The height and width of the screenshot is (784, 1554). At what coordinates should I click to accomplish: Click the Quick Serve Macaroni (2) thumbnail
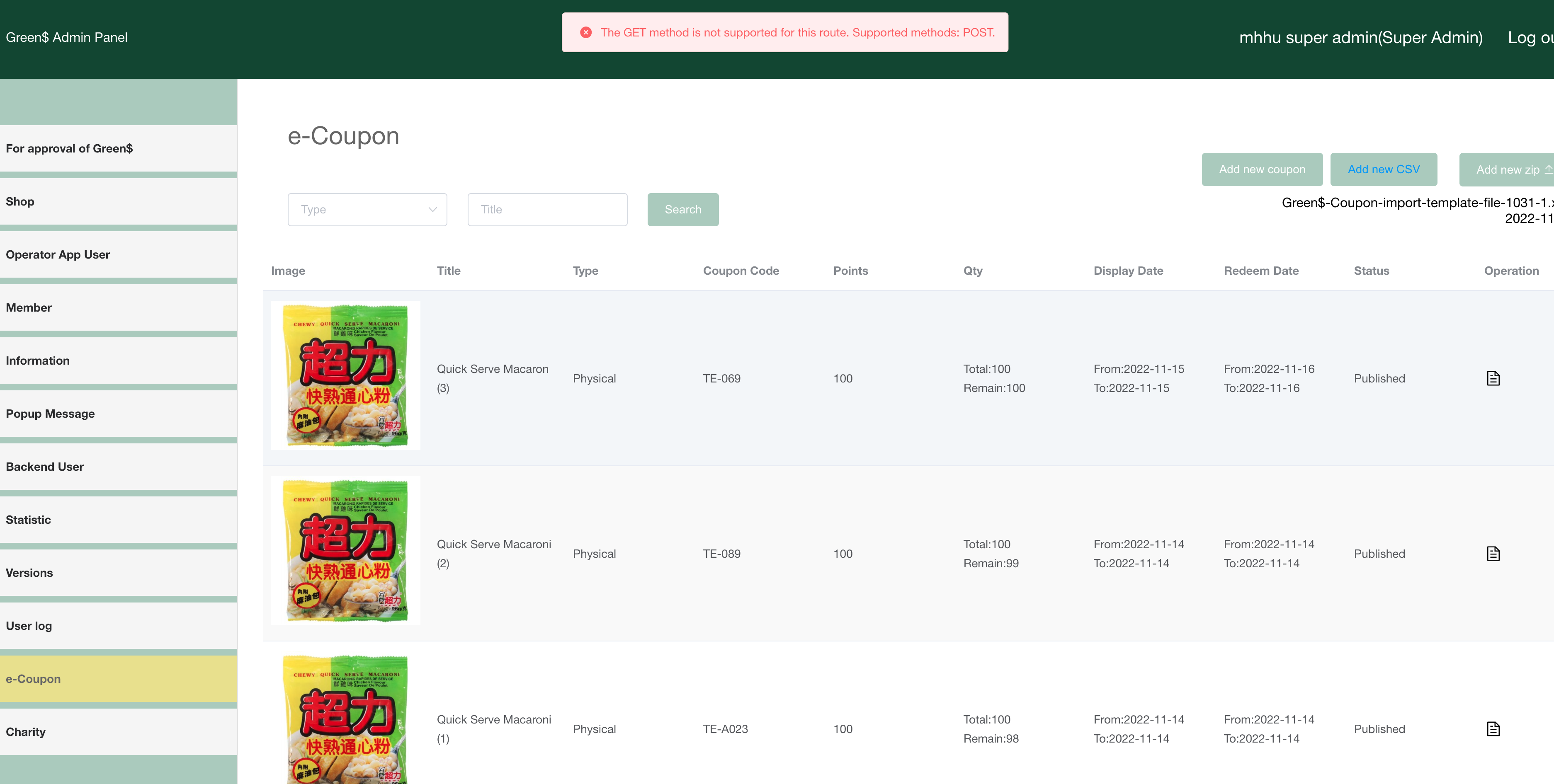click(x=345, y=550)
